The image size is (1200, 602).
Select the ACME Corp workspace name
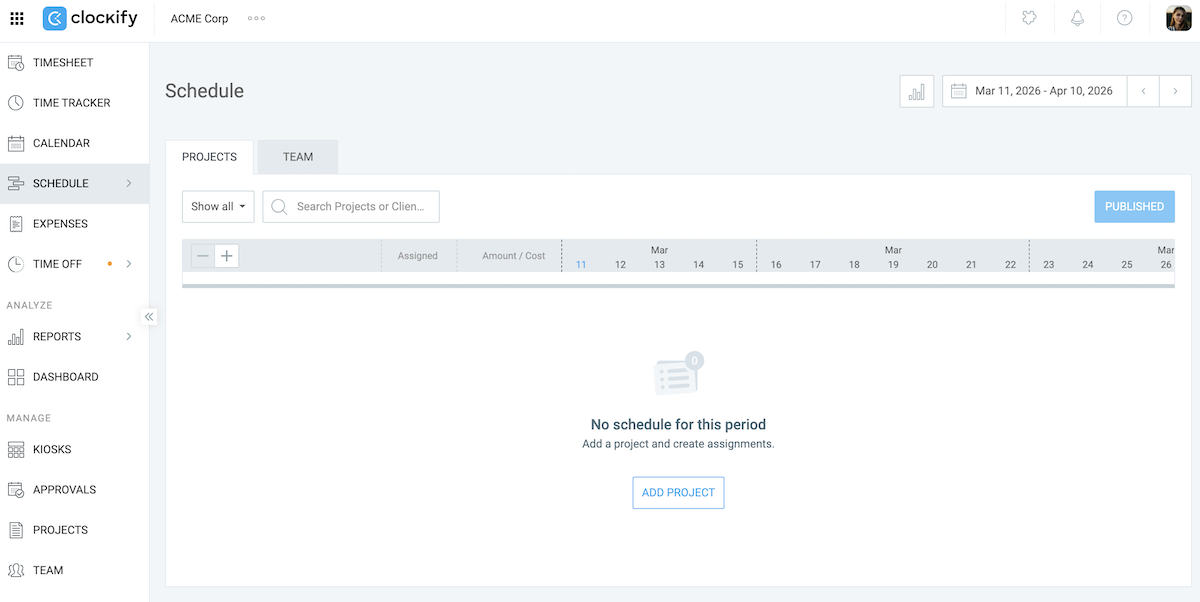(x=199, y=18)
